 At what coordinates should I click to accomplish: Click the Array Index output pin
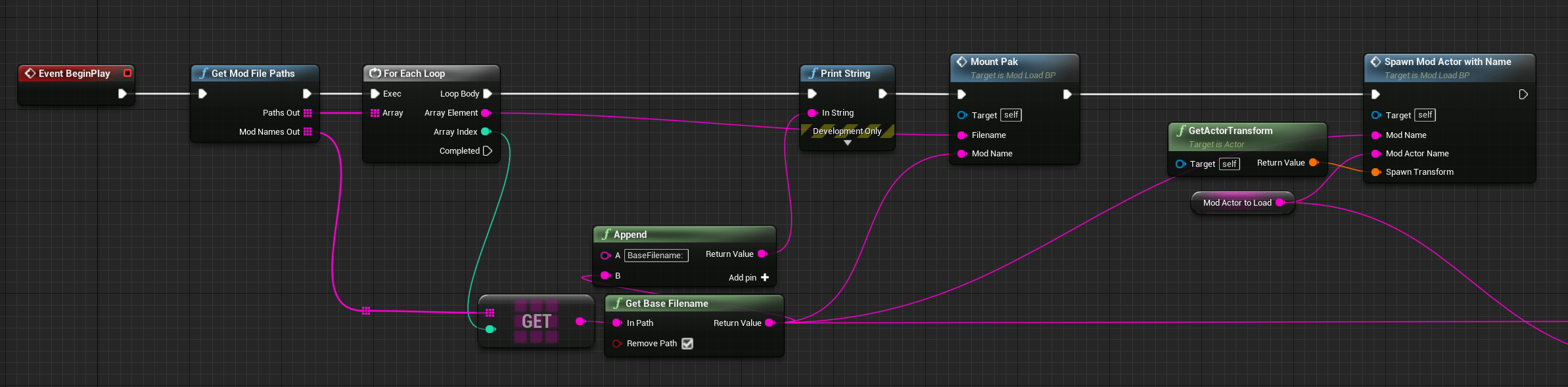pos(486,132)
